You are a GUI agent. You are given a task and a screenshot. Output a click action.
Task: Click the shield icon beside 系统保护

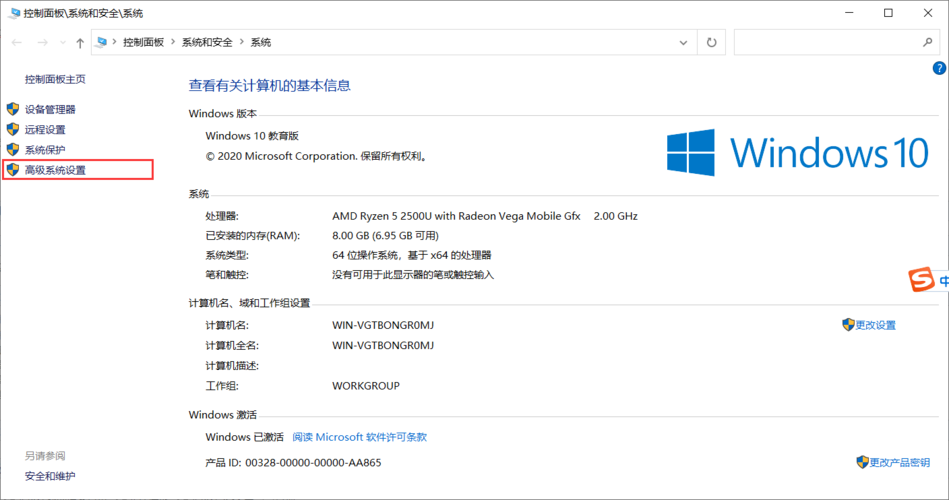click(13, 149)
